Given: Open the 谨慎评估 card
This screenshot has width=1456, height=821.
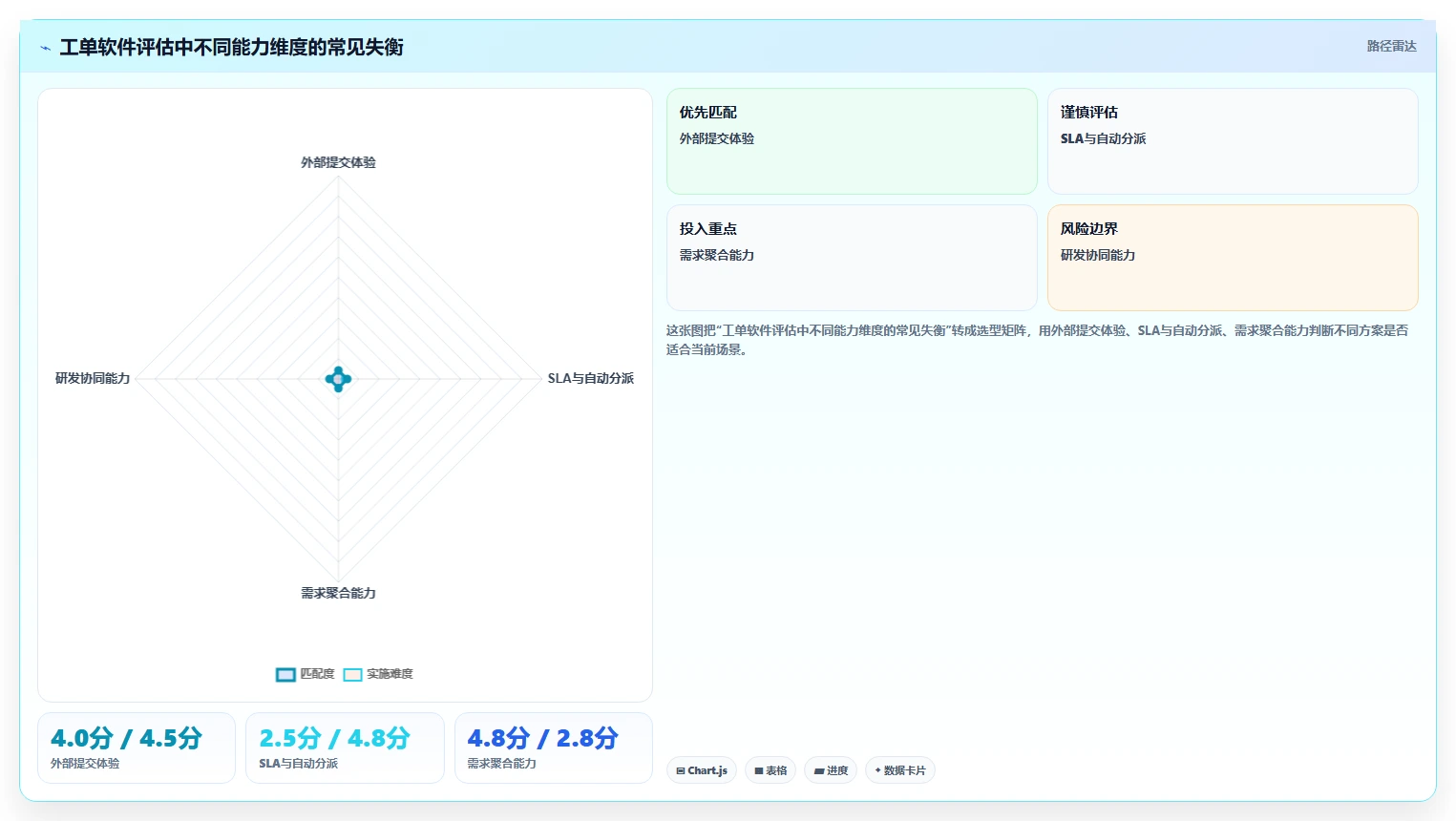Looking at the screenshot, I should (x=1233, y=141).
